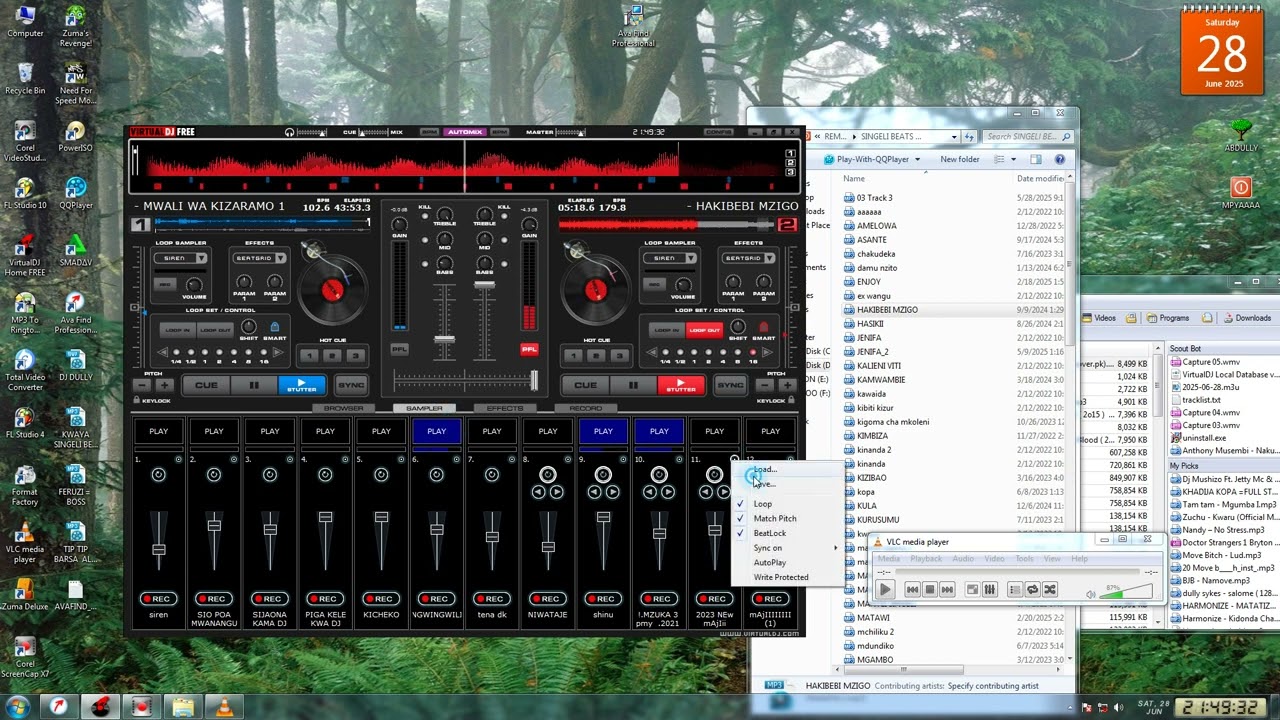Double the loop length on deck 2
The width and height of the screenshot is (1280, 720).
click(x=767, y=353)
